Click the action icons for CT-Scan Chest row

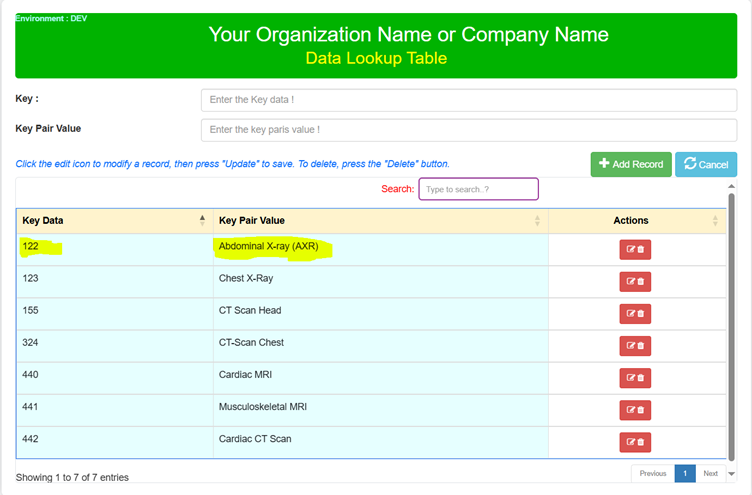click(635, 345)
